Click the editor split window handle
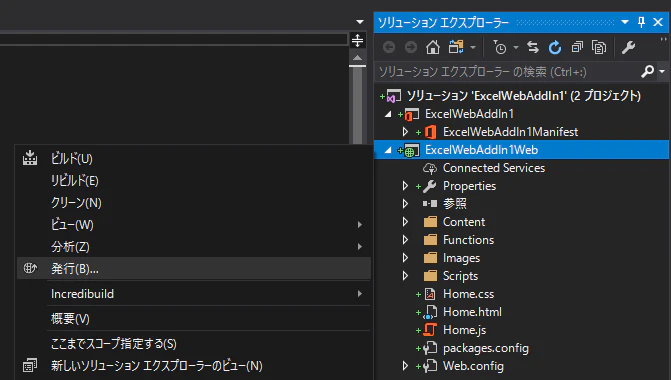The width and height of the screenshot is (671, 380). [357, 41]
